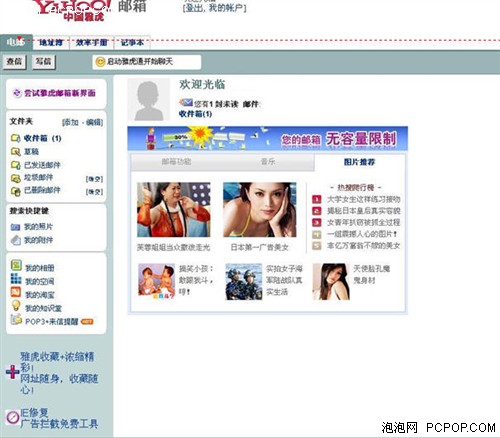
Task: Open the Japanese ad beauty photo thumbnail
Action: [x=259, y=210]
